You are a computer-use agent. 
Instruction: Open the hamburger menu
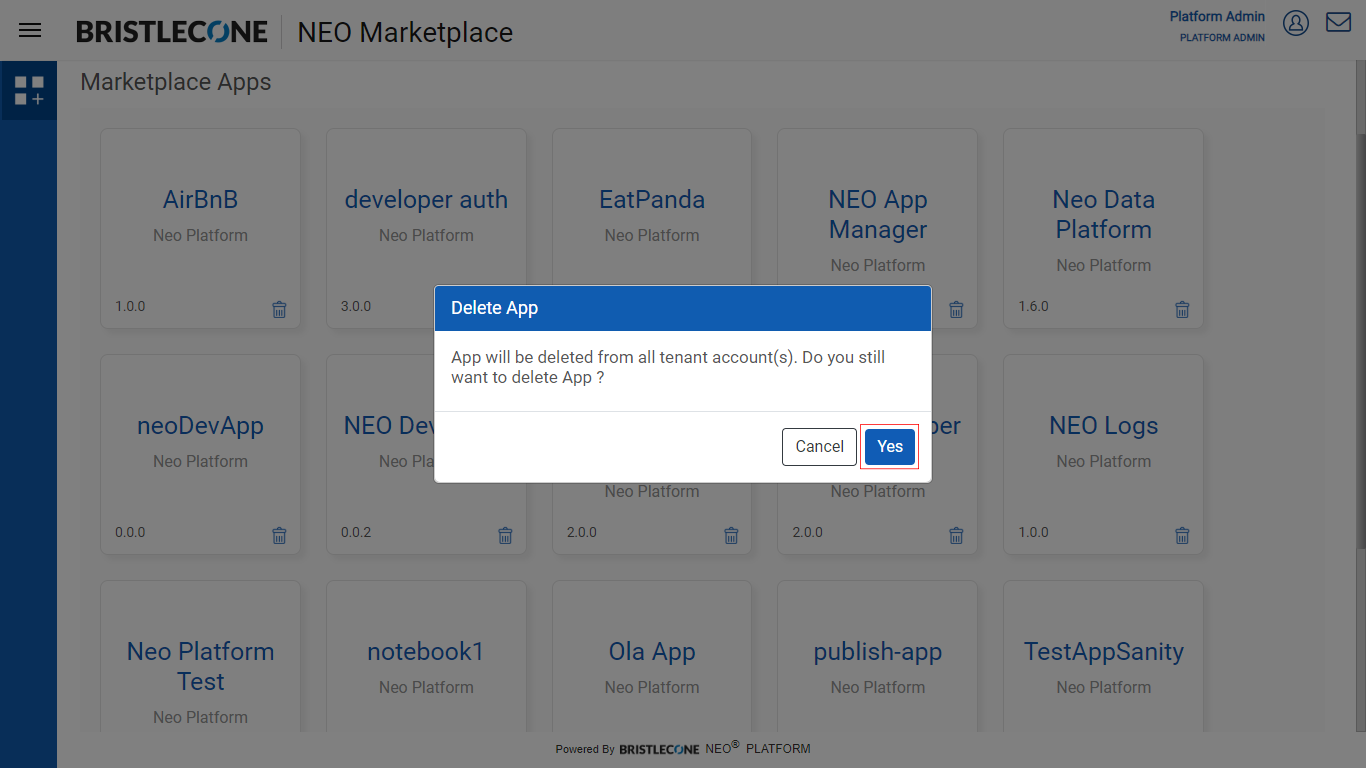click(30, 30)
